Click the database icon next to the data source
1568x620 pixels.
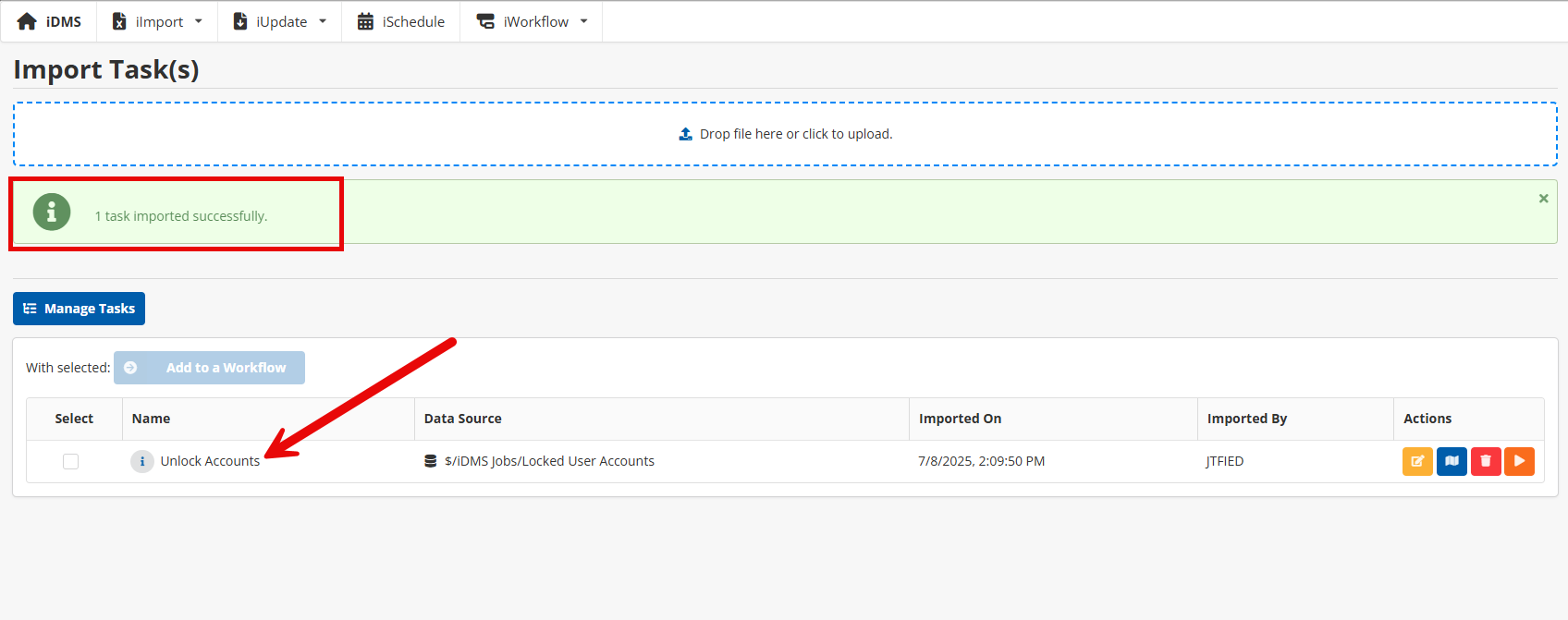point(430,461)
